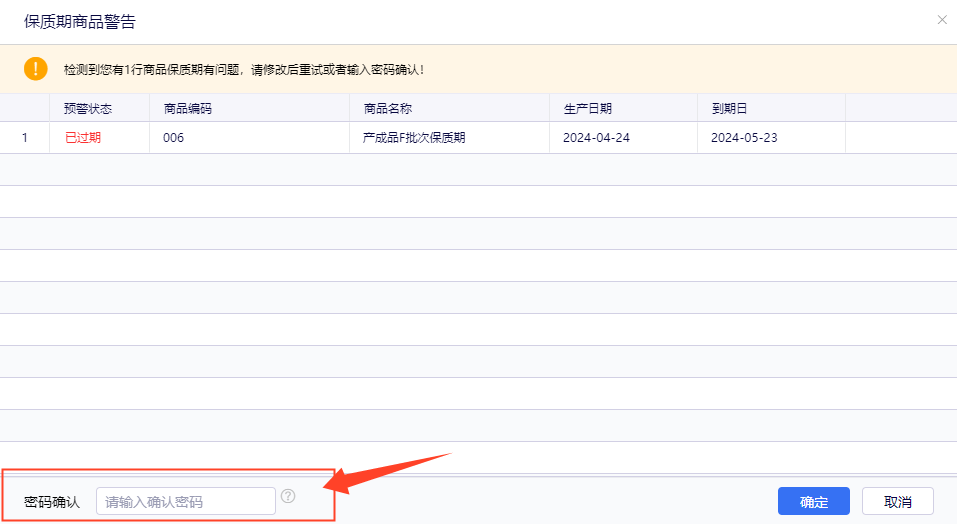
Task: Click the blue 确定 button
Action: click(814, 501)
